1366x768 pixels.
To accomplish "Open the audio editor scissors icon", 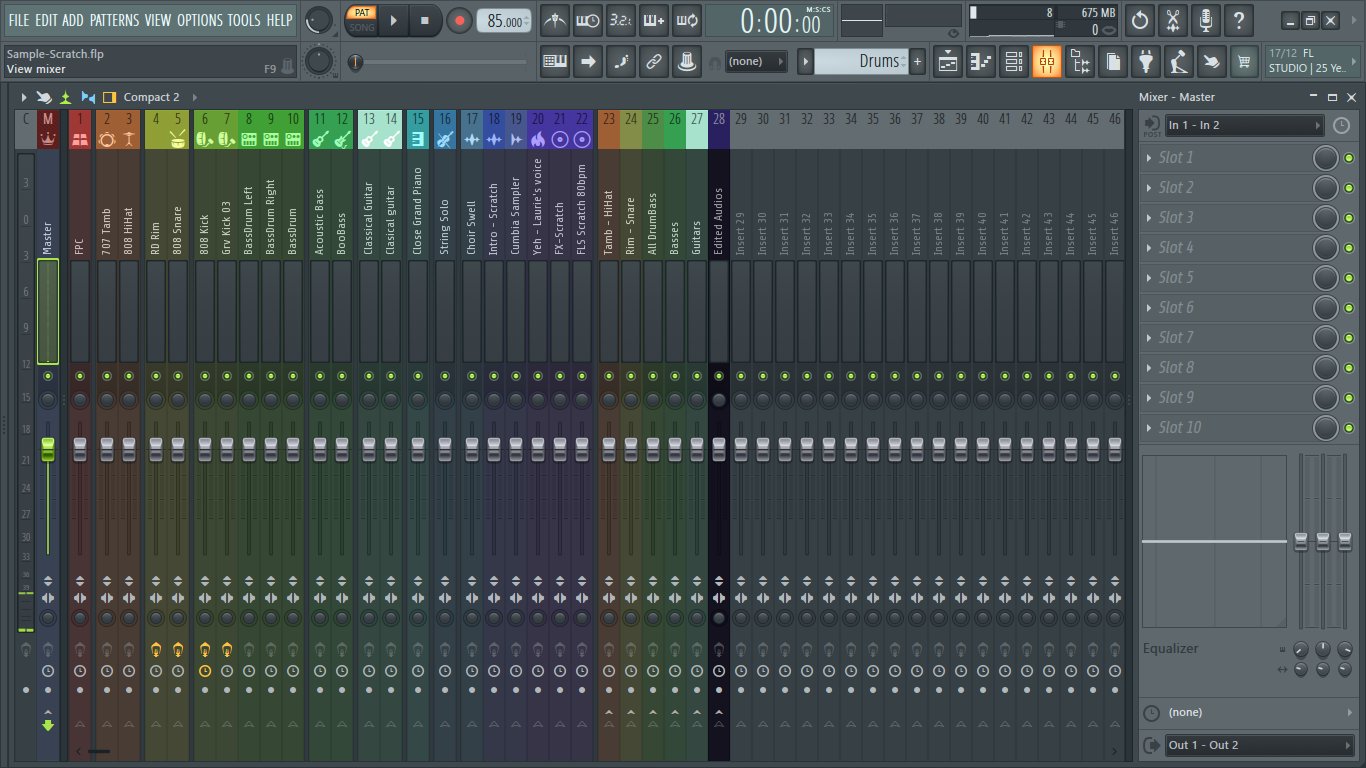I will pos(1173,20).
